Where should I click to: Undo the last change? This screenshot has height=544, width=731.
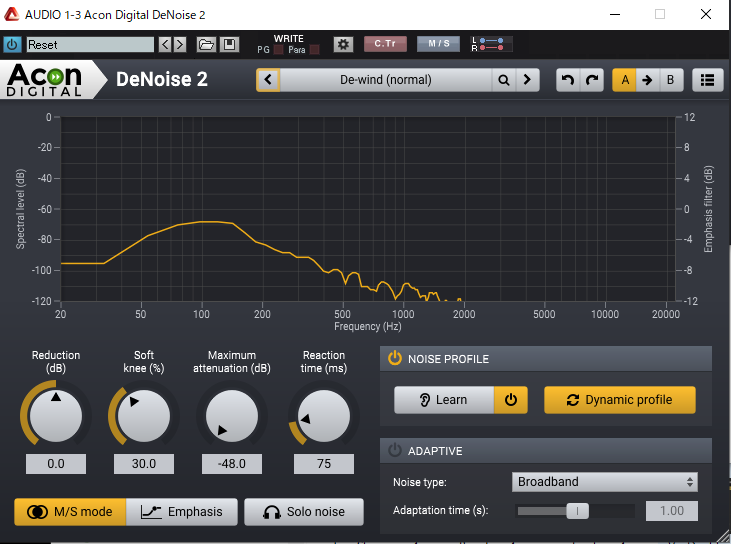coord(568,80)
